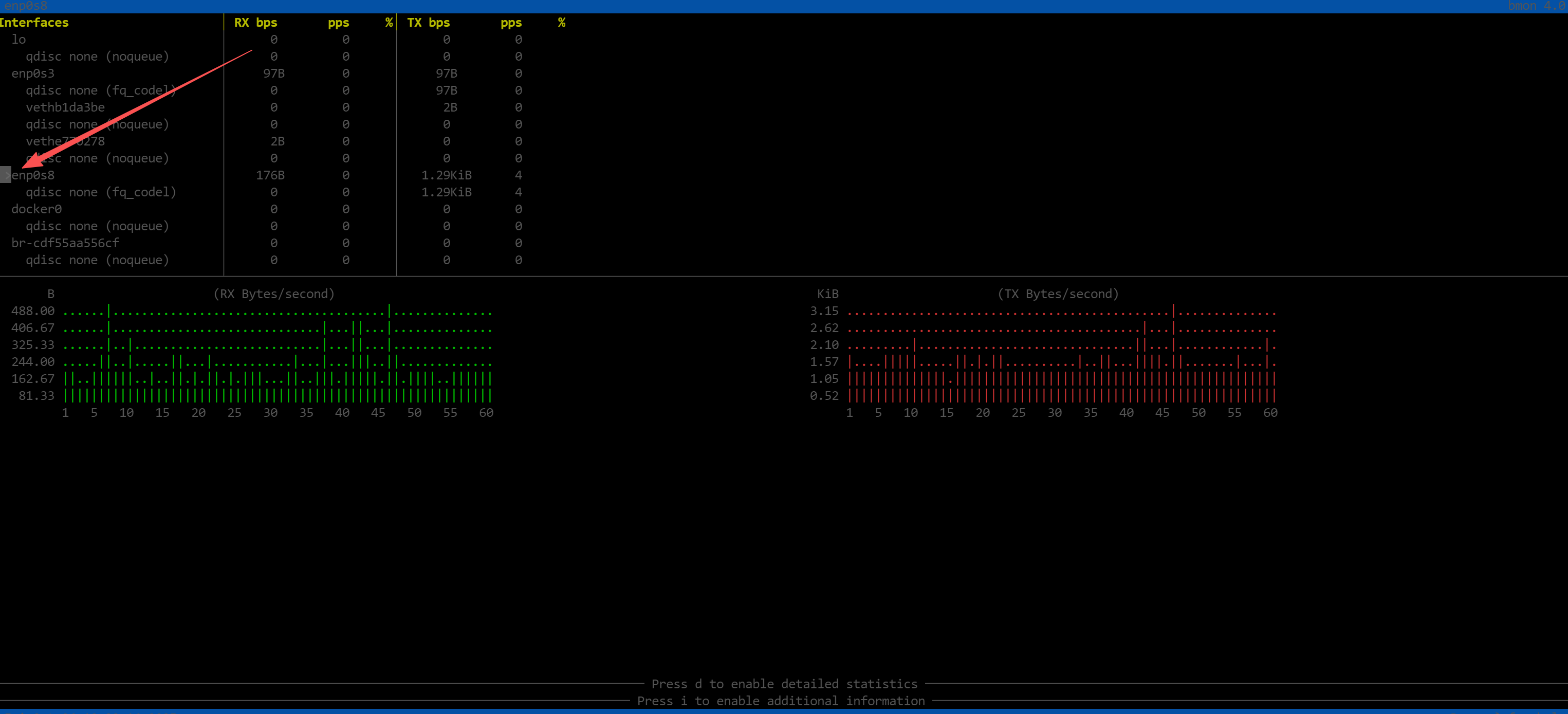Click 'Press d to enable detailed statistics'
Image resolution: width=1568 pixels, height=714 pixels.
click(x=784, y=684)
